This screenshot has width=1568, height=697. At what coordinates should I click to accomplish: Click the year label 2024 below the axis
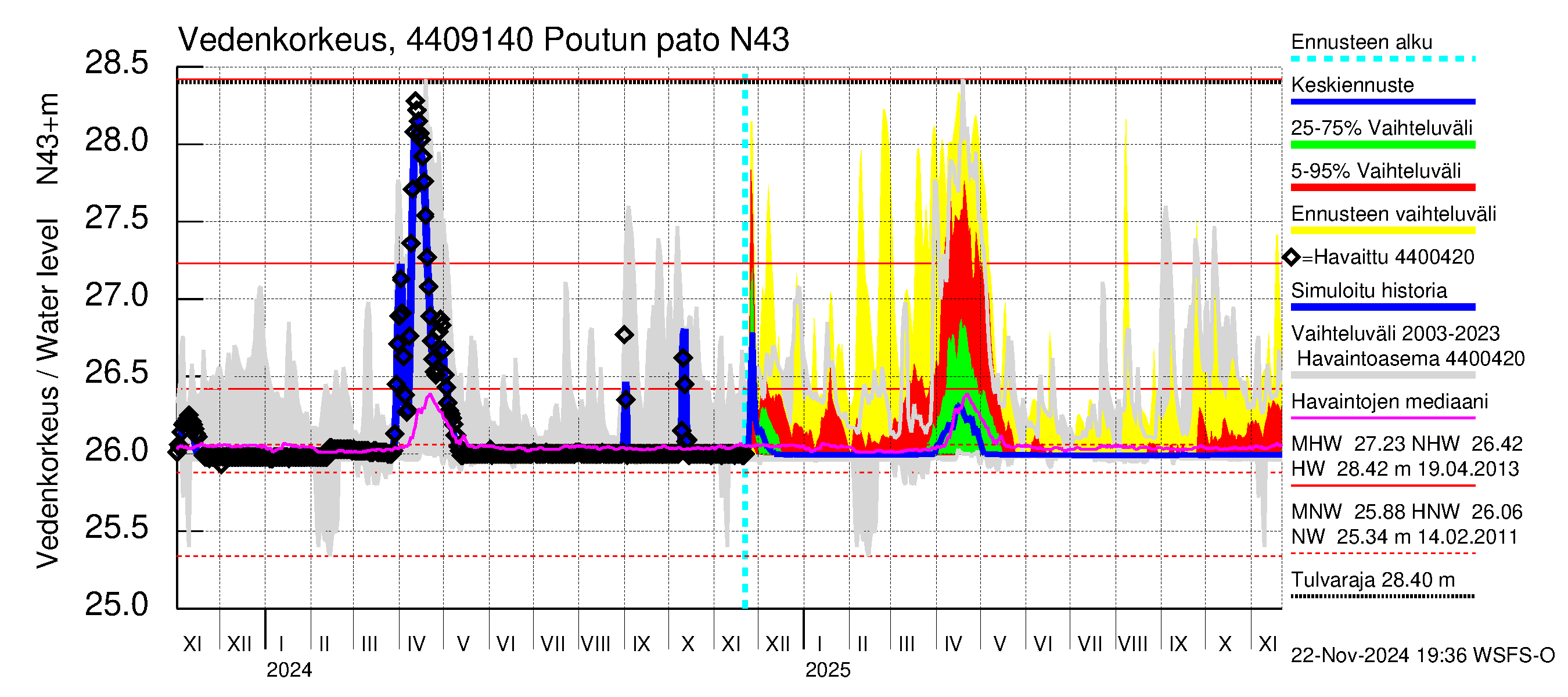289,670
